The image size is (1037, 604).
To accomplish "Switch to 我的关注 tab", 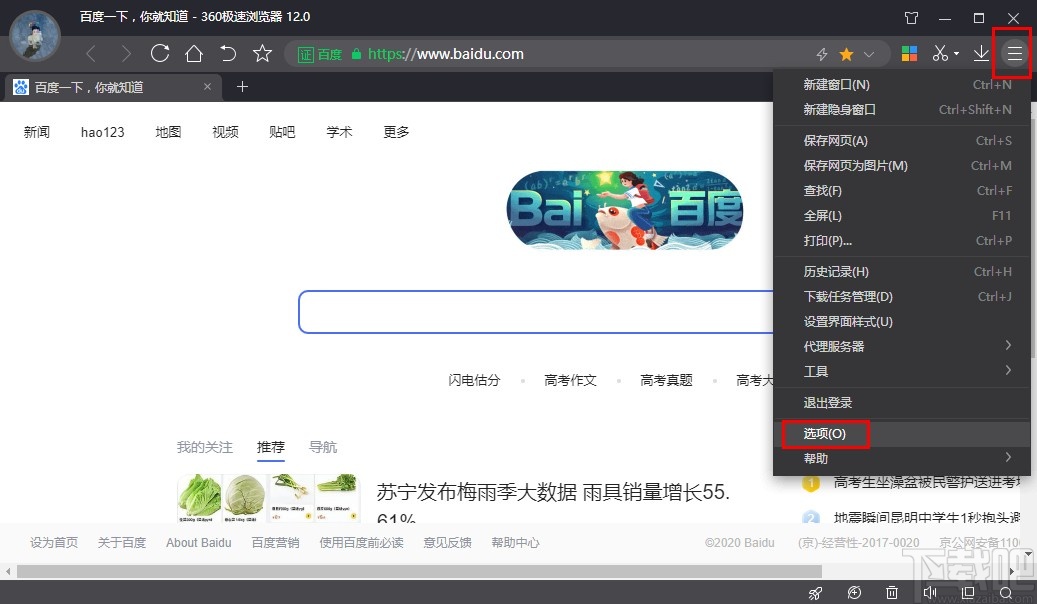I will point(204,447).
